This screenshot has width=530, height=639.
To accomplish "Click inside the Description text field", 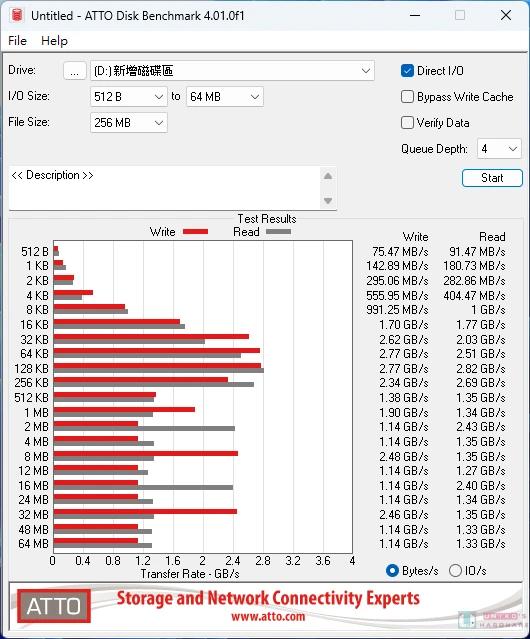I will point(165,188).
